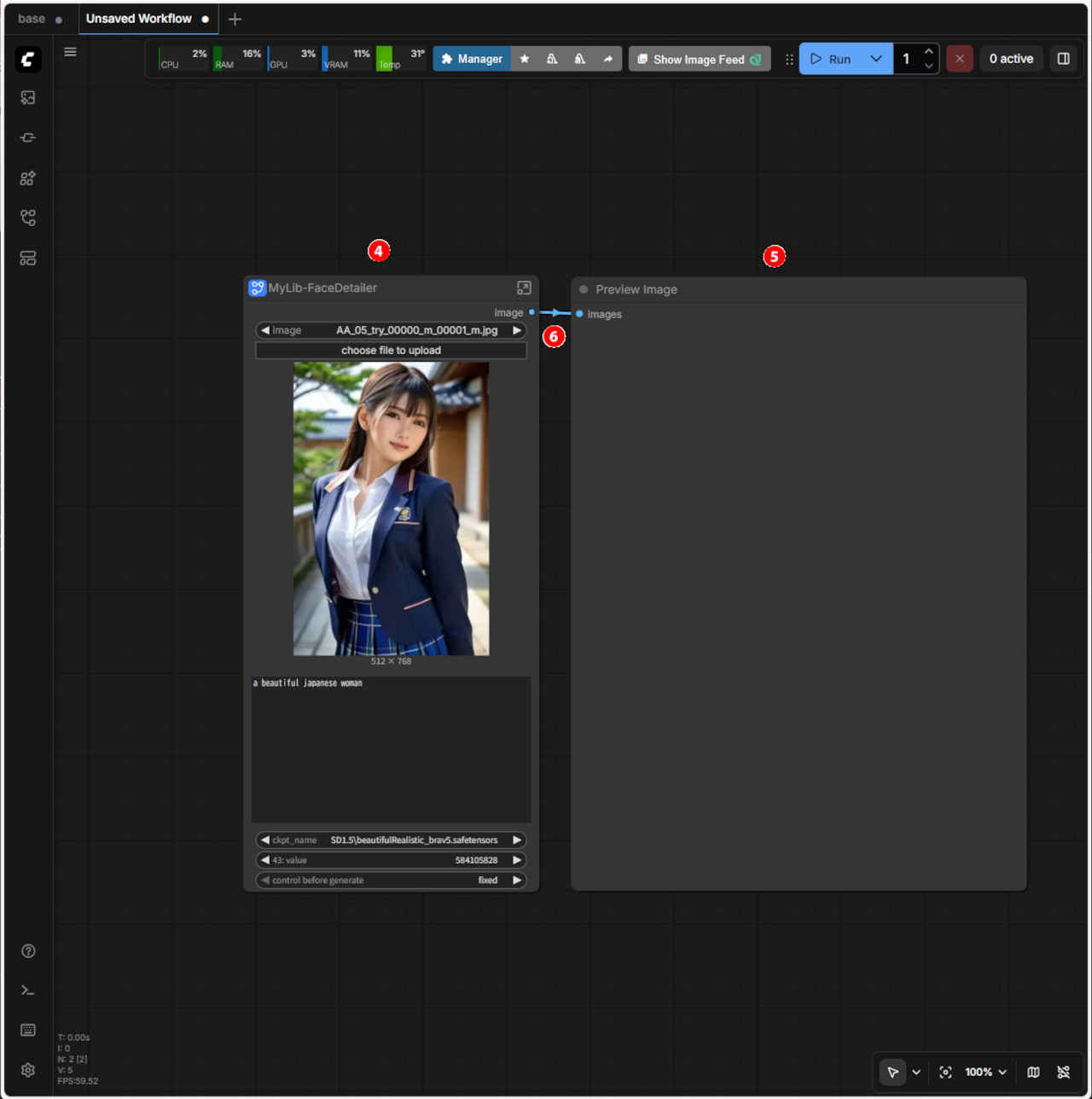Open the Workflows sidebar panel
This screenshot has width=1092, height=1099.
pos(28,218)
